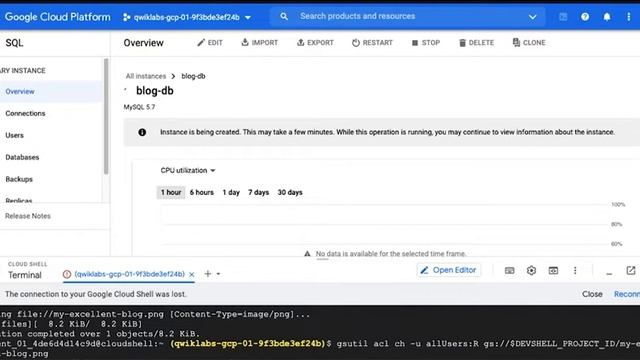Viewport: 640px width, 360px height.
Task: Select the 1 day time range
Action: pyautogui.click(x=231, y=192)
